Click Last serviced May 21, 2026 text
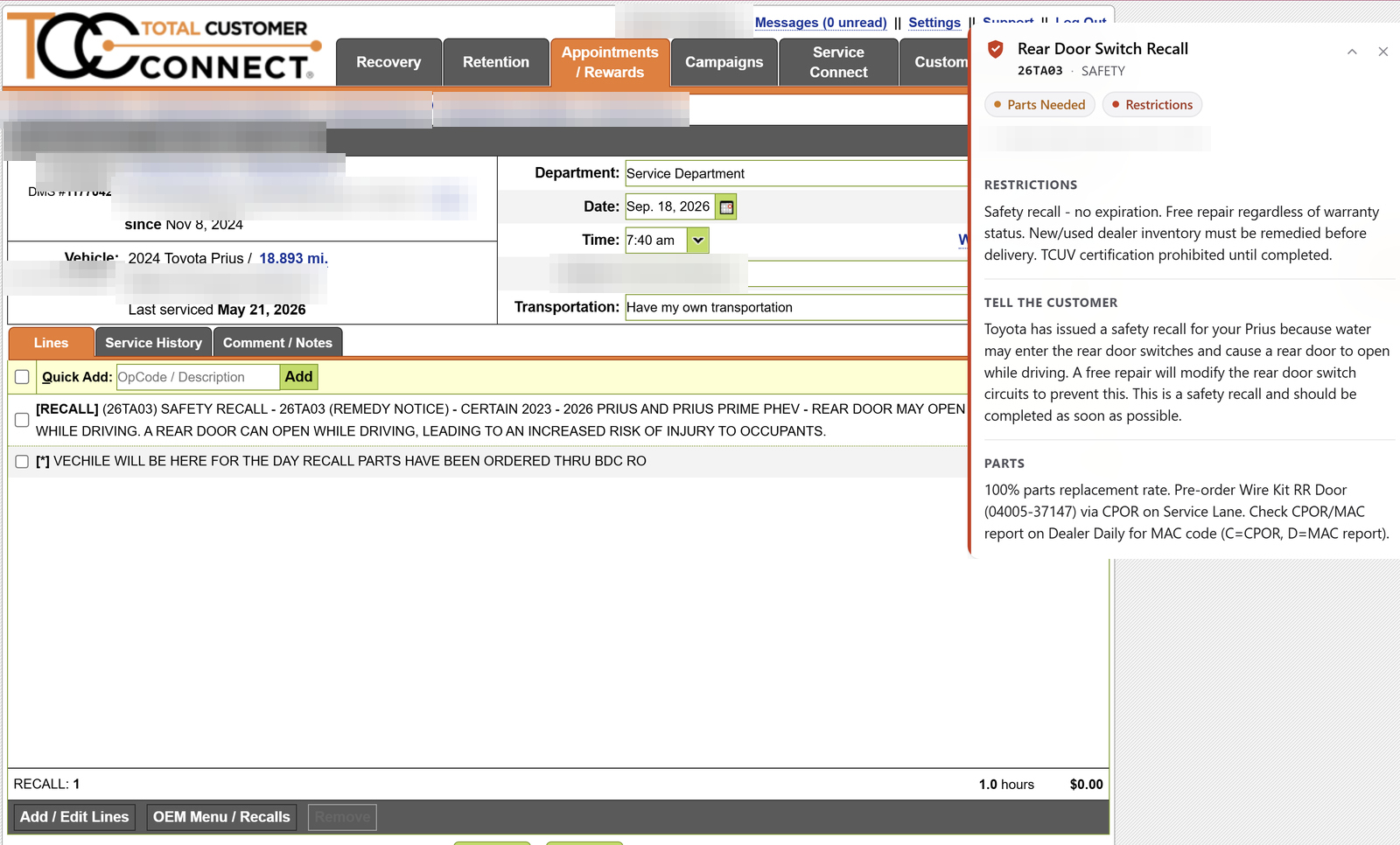 tap(217, 310)
